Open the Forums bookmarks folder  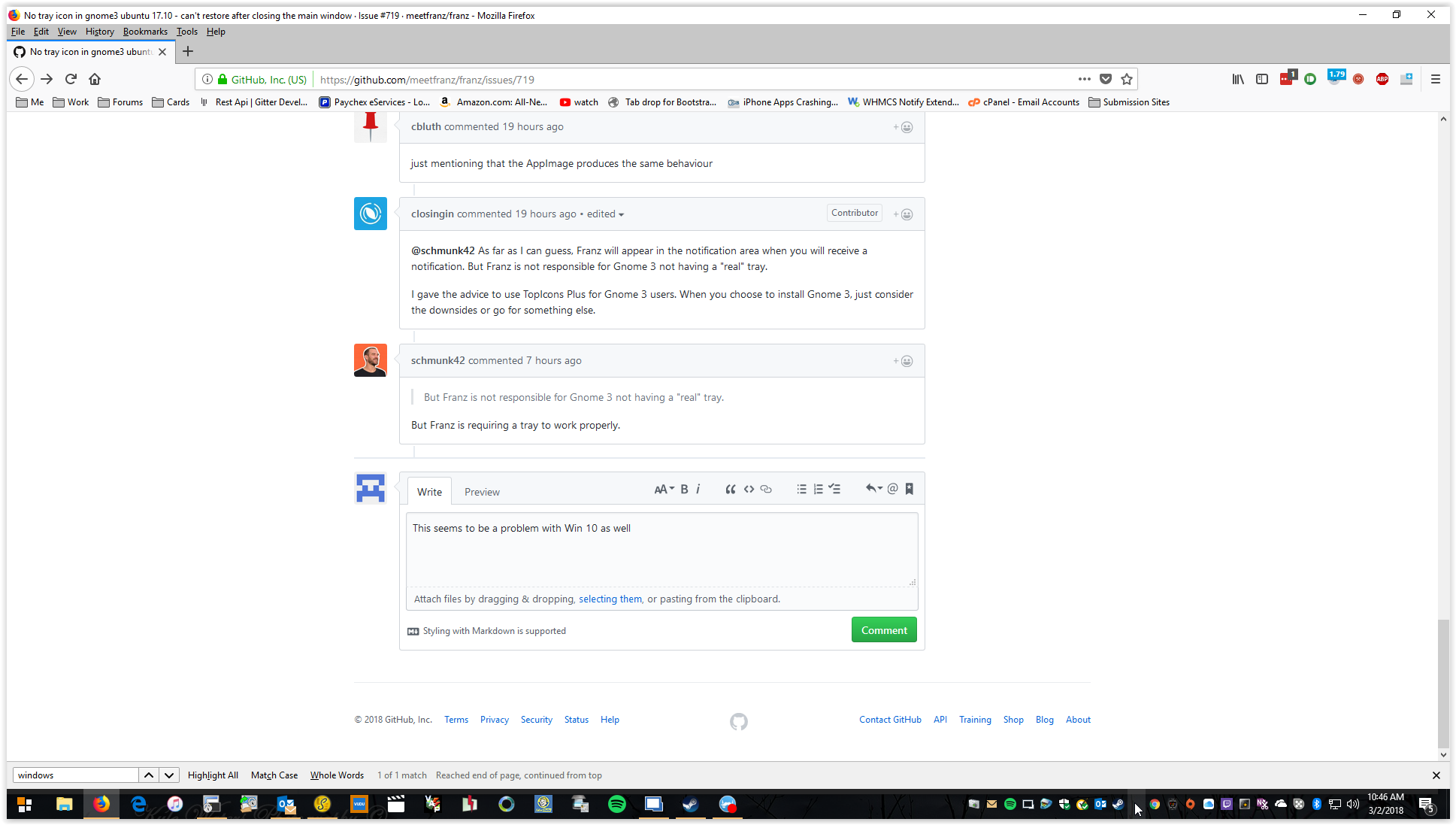(120, 102)
